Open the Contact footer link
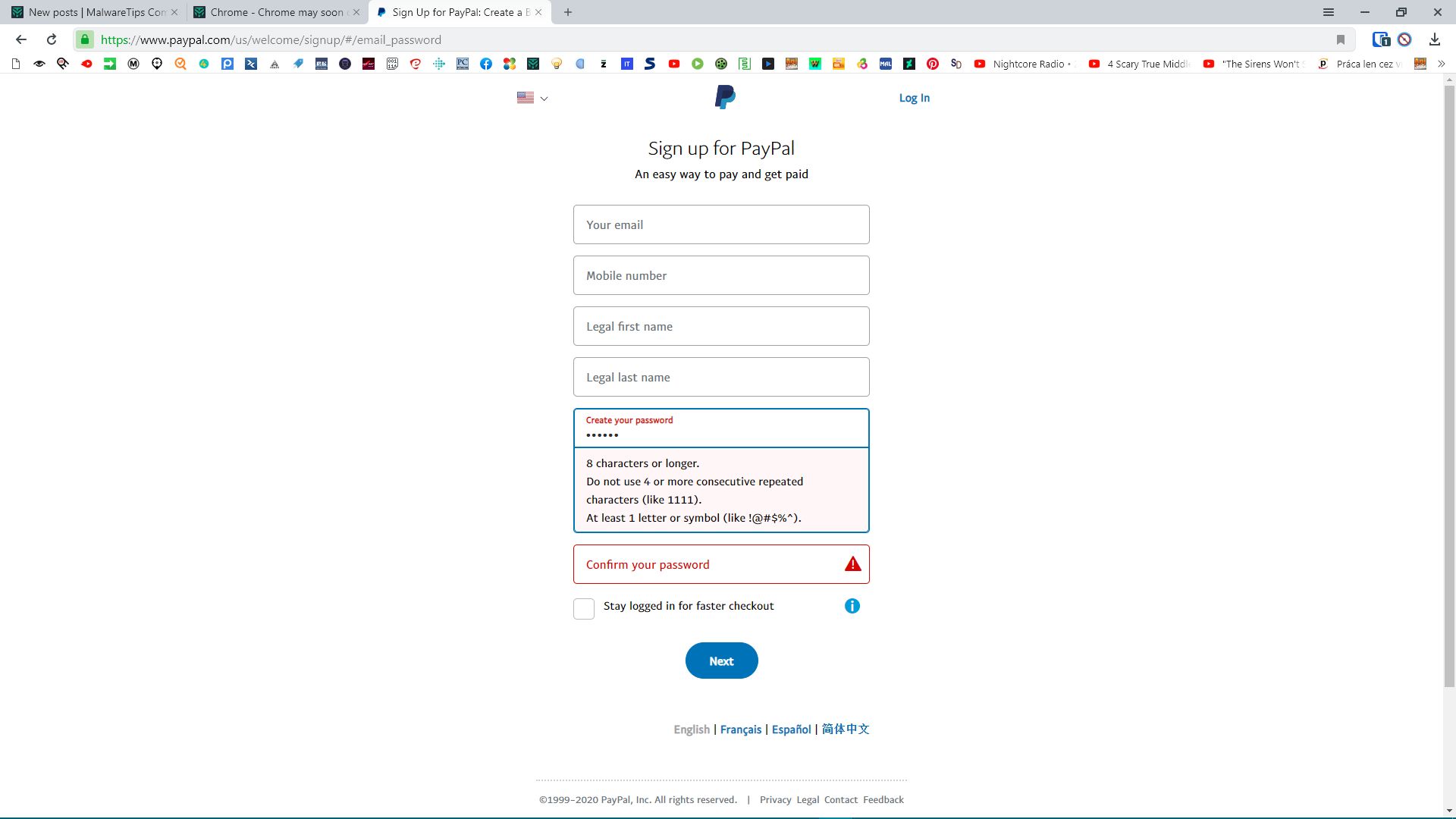Viewport: 1456px width, 819px height. coord(840,800)
